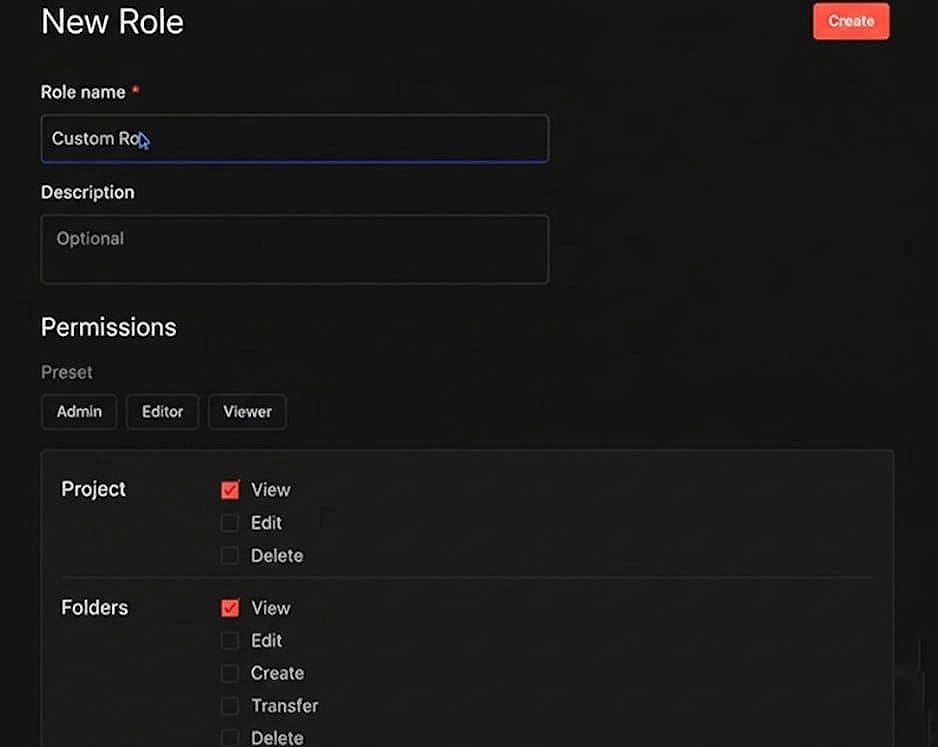Image resolution: width=938 pixels, height=747 pixels.
Task: Click the Folders permission group label
Action: tap(94, 607)
